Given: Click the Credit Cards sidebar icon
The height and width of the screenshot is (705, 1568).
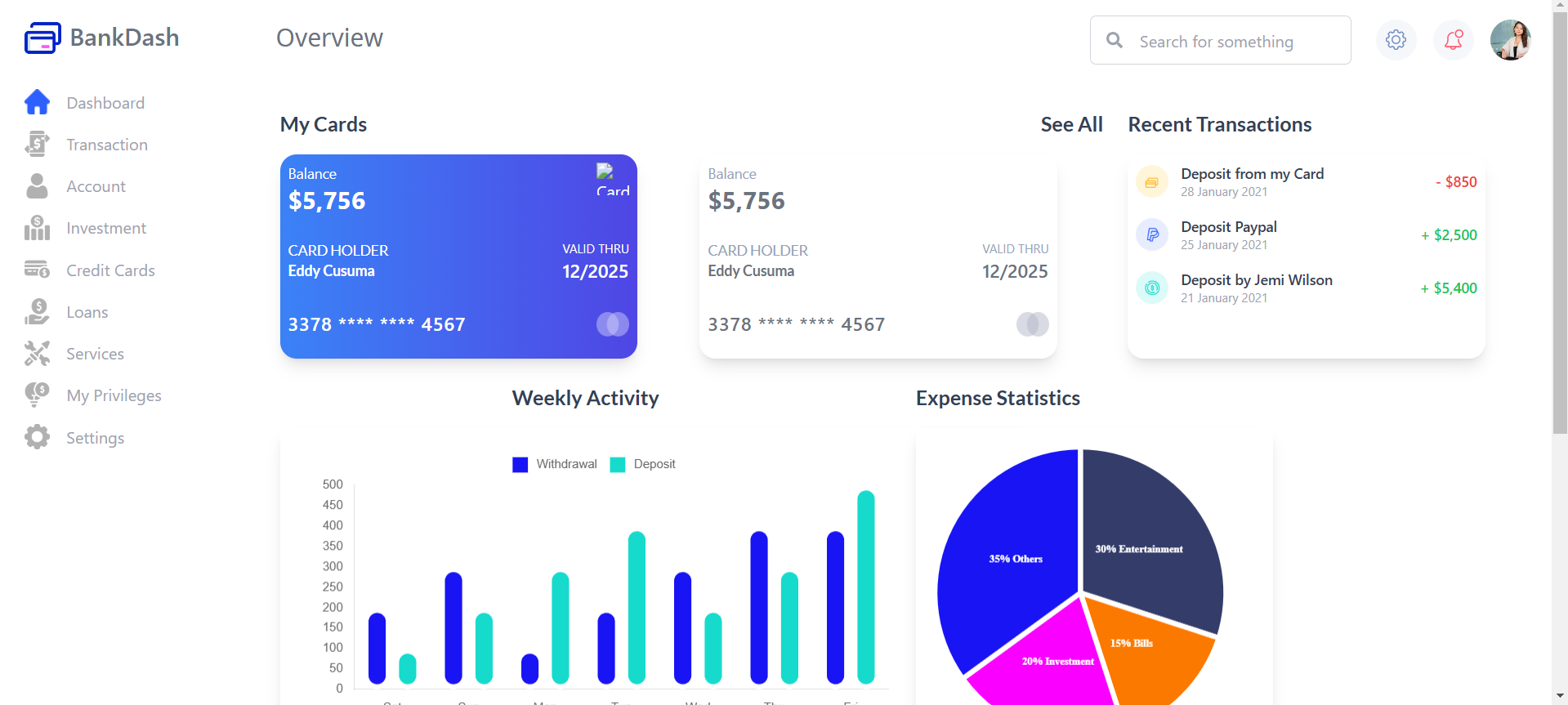Looking at the screenshot, I should coord(37,270).
